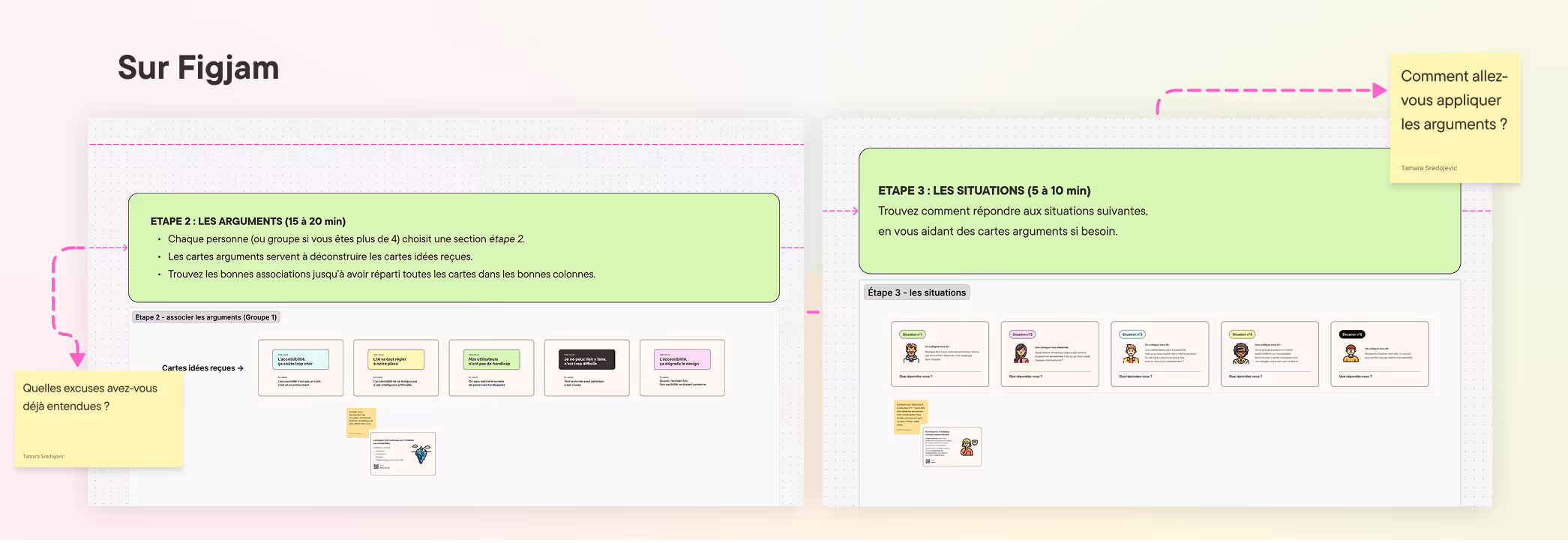Image resolution: width=1568 pixels, height=543 pixels.
Task: Select the Situation n°2 pink tag
Action: (1023, 334)
